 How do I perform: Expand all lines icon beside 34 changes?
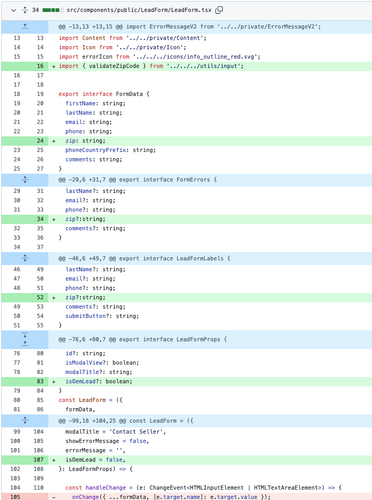[x=25, y=10]
